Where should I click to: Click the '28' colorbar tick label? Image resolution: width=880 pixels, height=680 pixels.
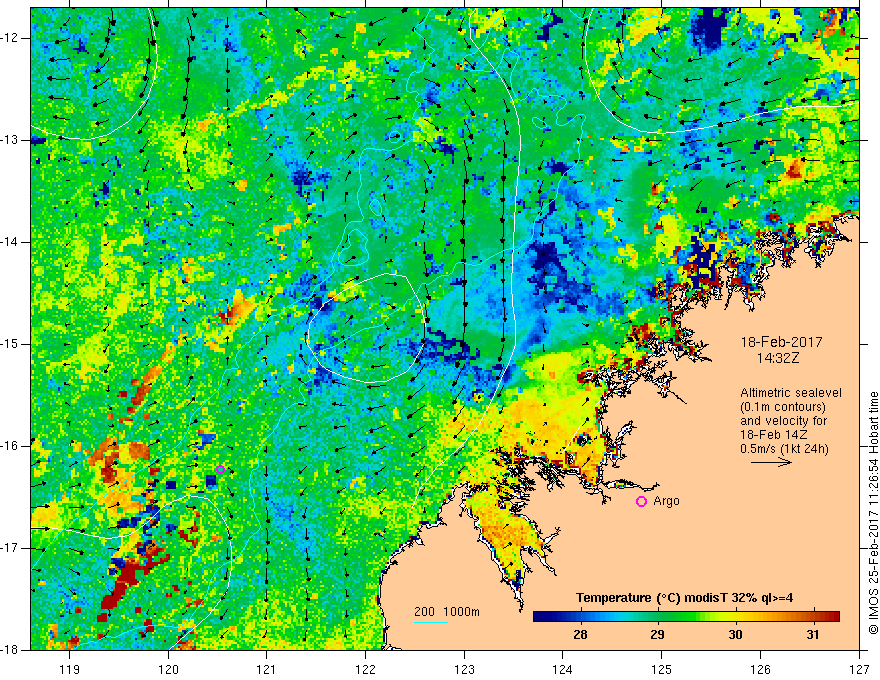pyautogui.click(x=580, y=635)
